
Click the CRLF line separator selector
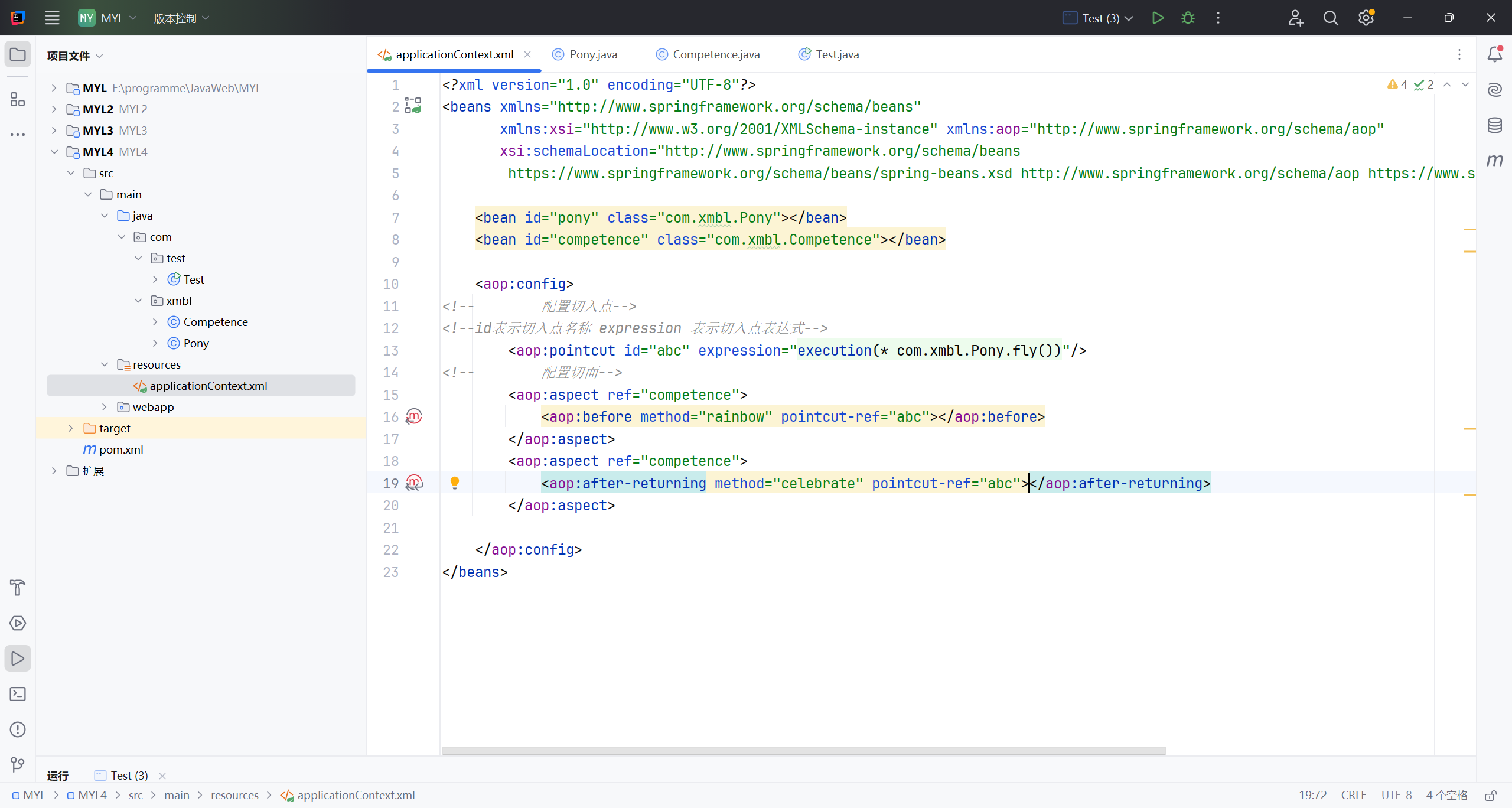pyautogui.click(x=1353, y=796)
